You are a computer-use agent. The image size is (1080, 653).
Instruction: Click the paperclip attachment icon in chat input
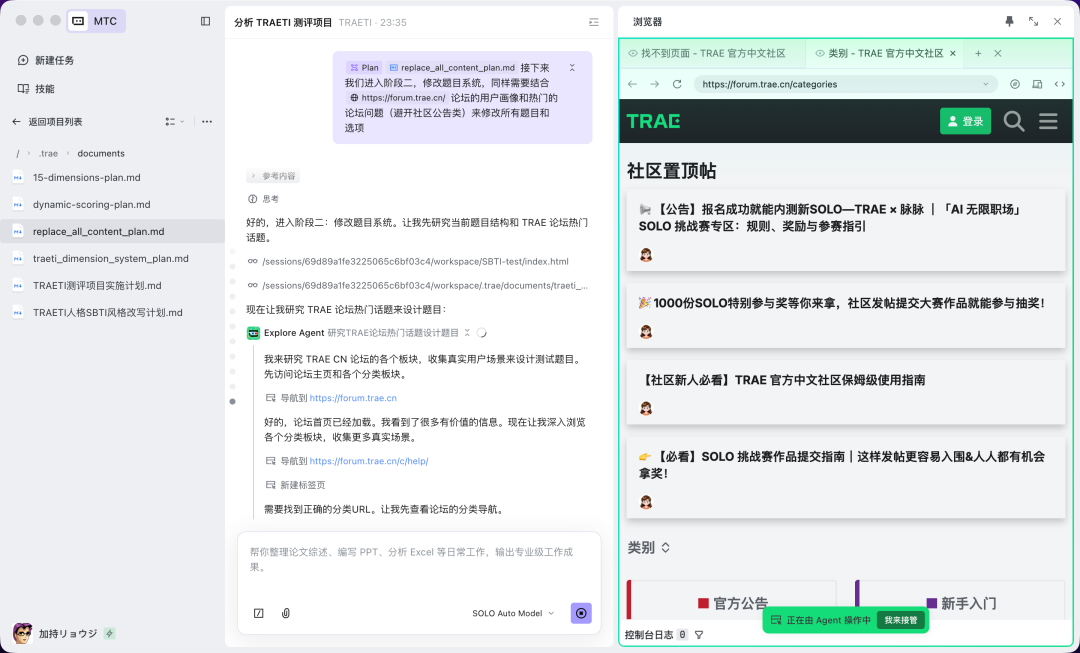click(x=285, y=612)
